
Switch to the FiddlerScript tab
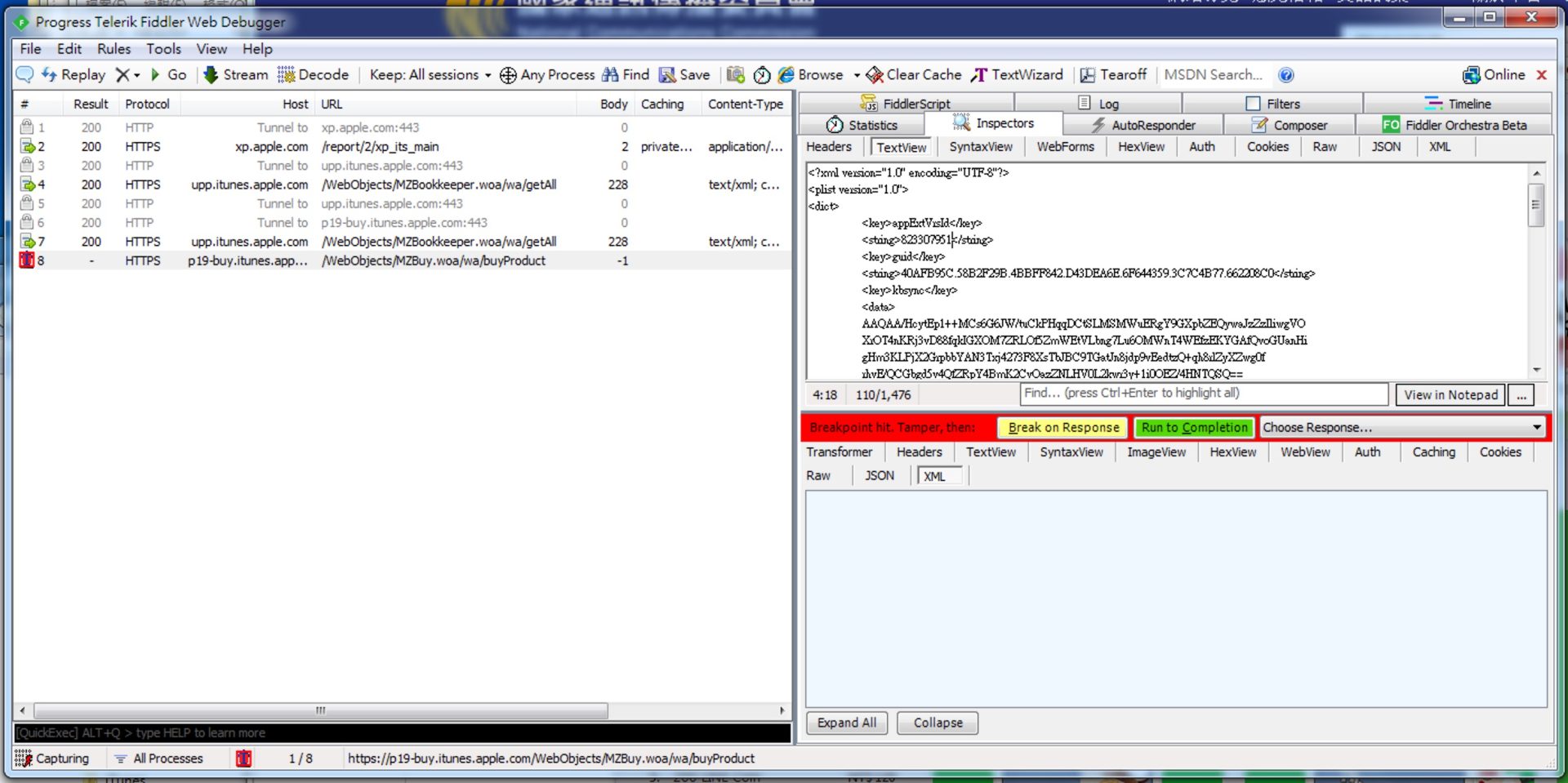click(906, 104)
